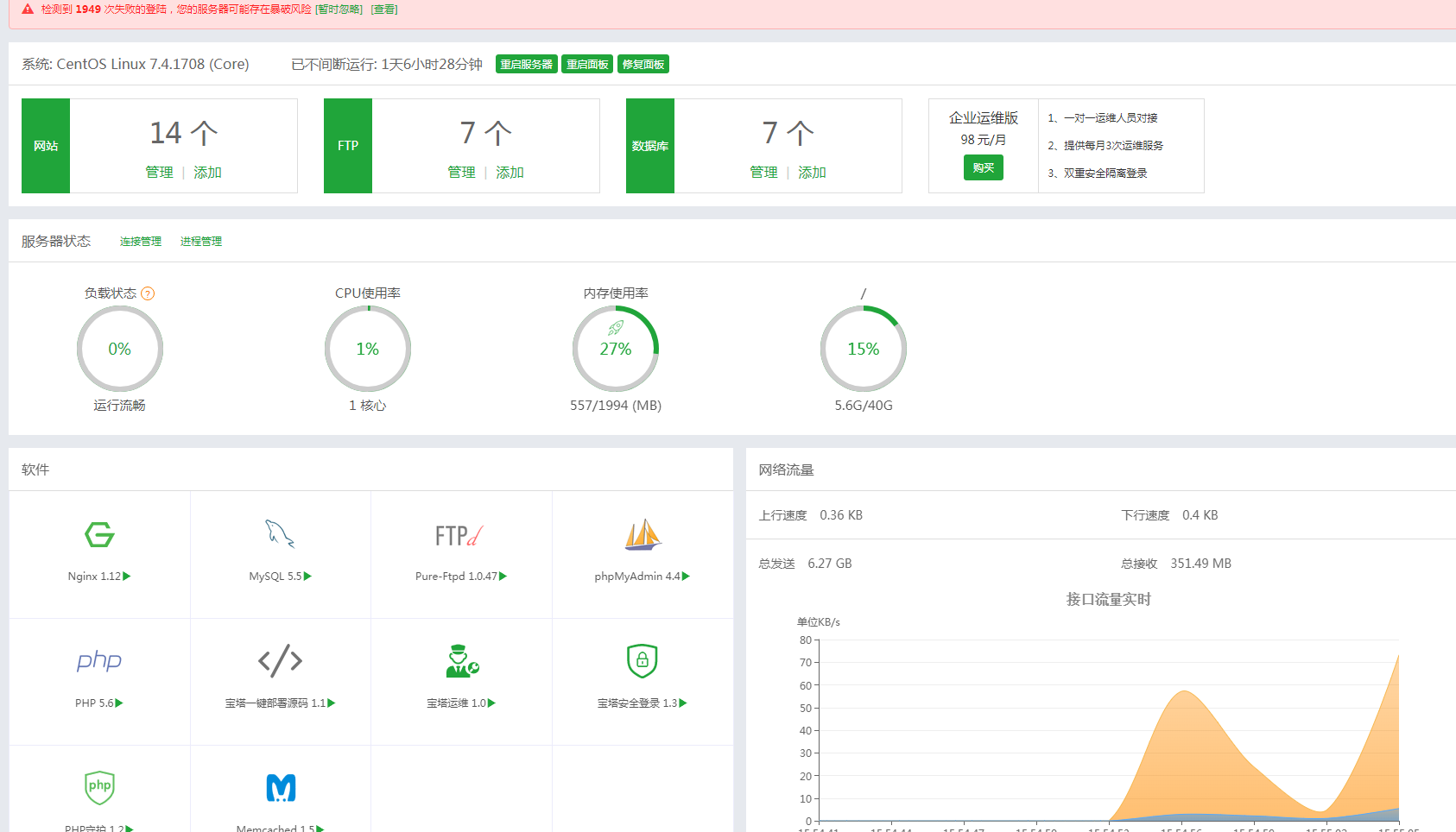Click the play arrow beside 宝塔运维 1.0
This screenshot has width=1456, height=832.
[x=491, y=703]
